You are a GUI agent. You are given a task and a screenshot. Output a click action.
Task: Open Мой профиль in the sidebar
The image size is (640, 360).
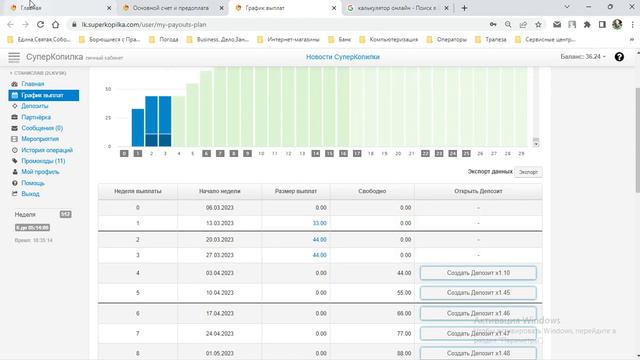coord(40,172)
